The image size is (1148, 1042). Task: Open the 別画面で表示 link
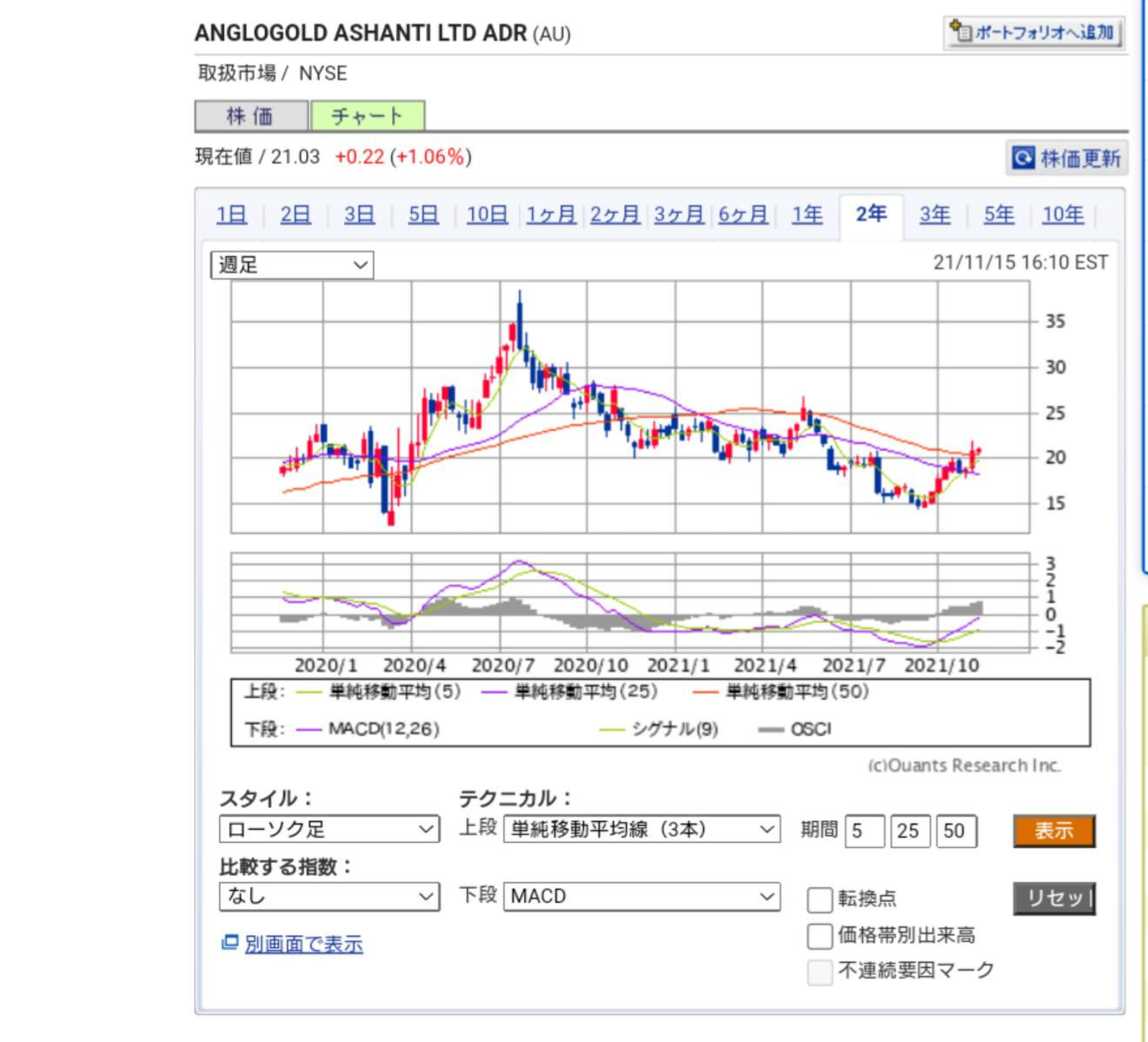tap(303, 945)
